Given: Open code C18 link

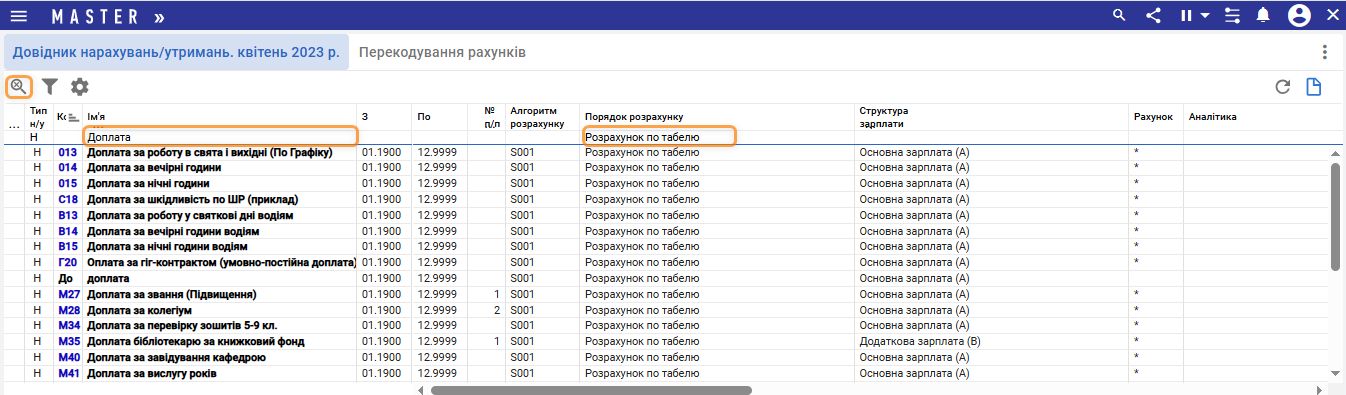Looking at the screenshot, I should pyautogui.click(x=68, y=199).
